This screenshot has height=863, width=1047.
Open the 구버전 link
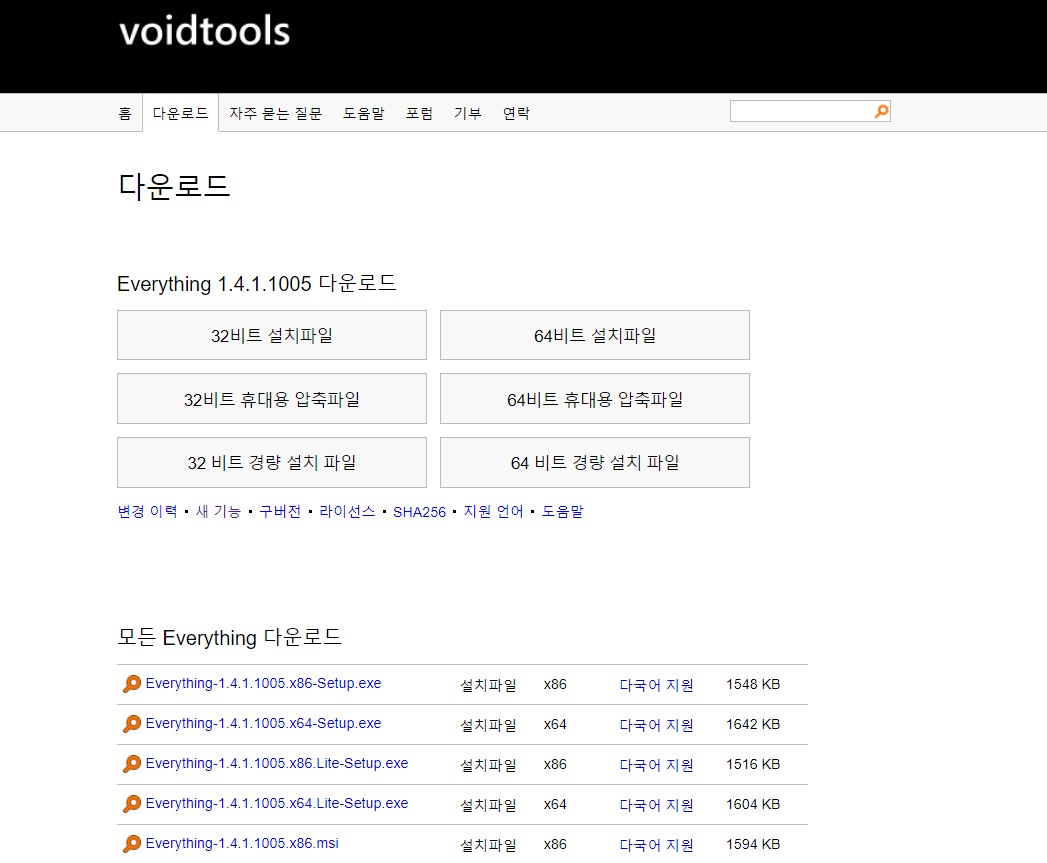click(280, 512)
